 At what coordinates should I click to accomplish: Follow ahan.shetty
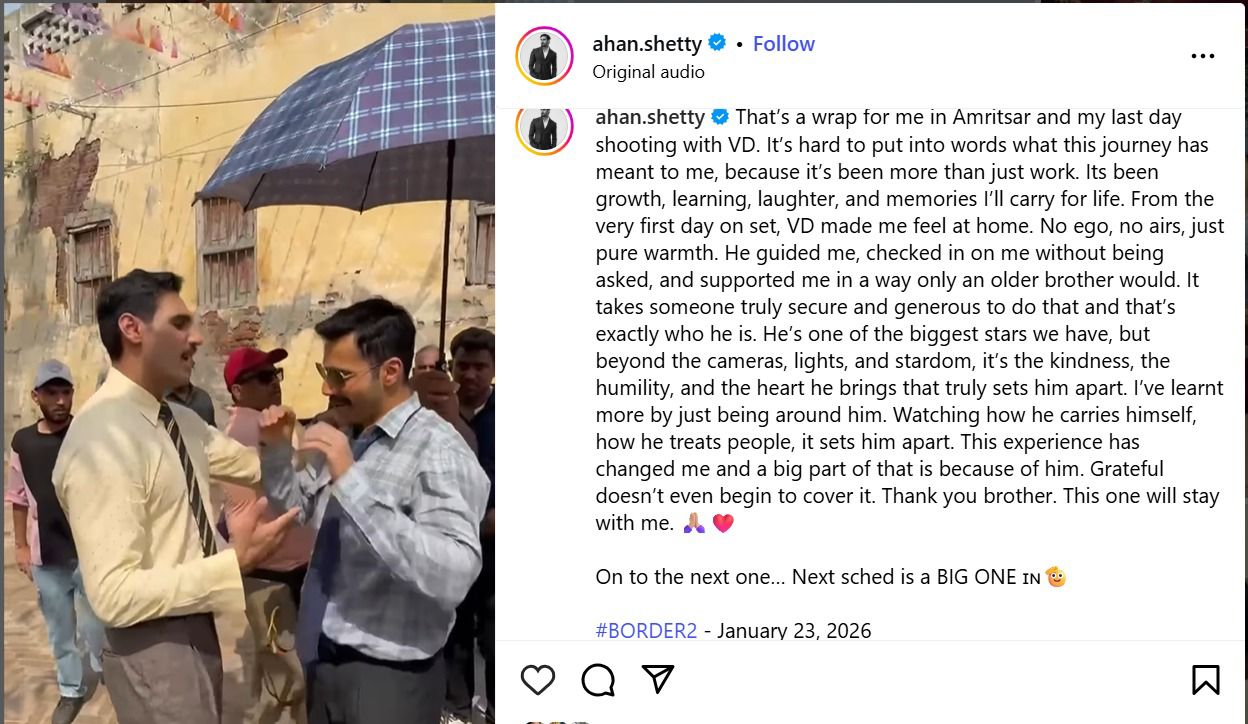784,44
